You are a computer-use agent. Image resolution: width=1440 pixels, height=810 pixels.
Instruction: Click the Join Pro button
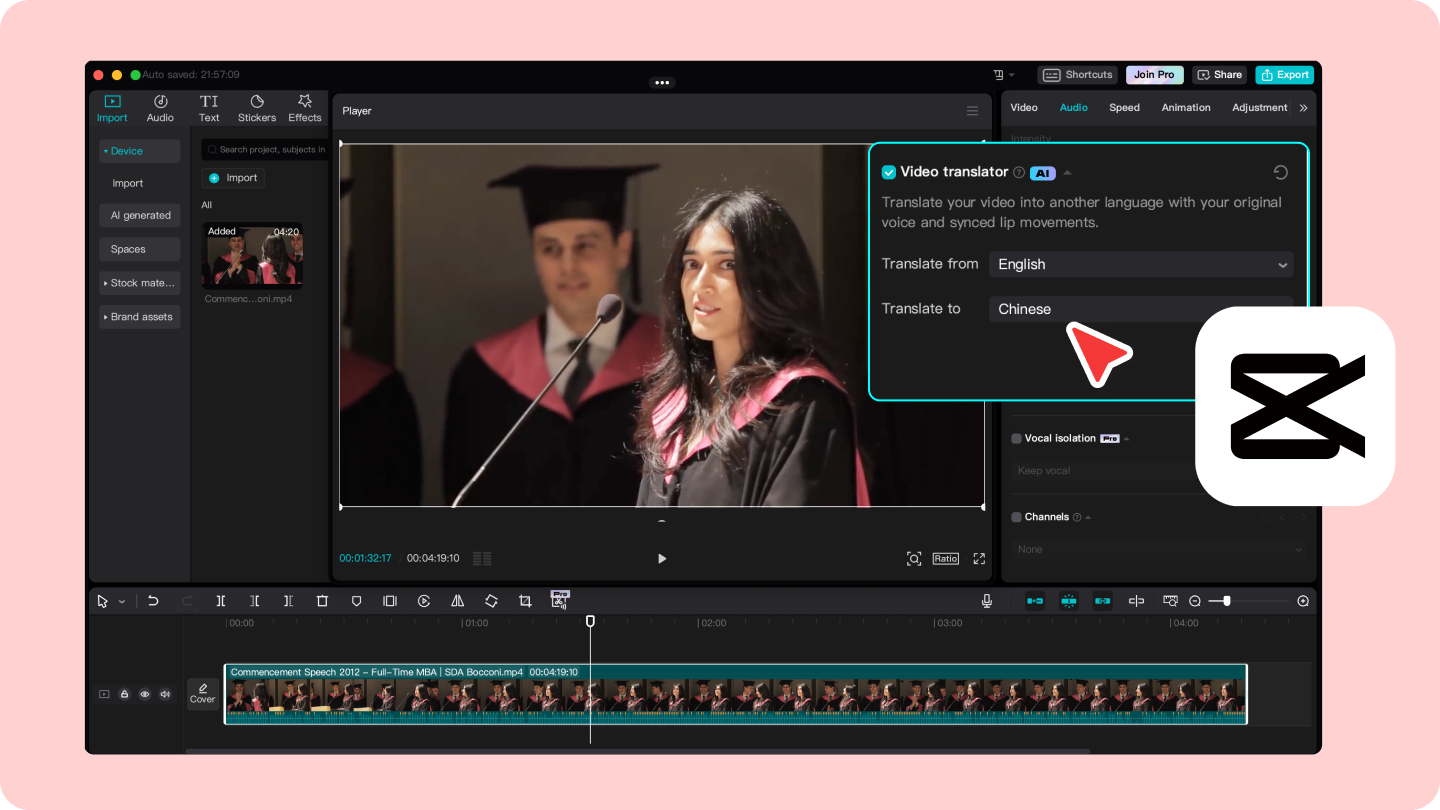pyautogui.click(x=1154, y=75)
